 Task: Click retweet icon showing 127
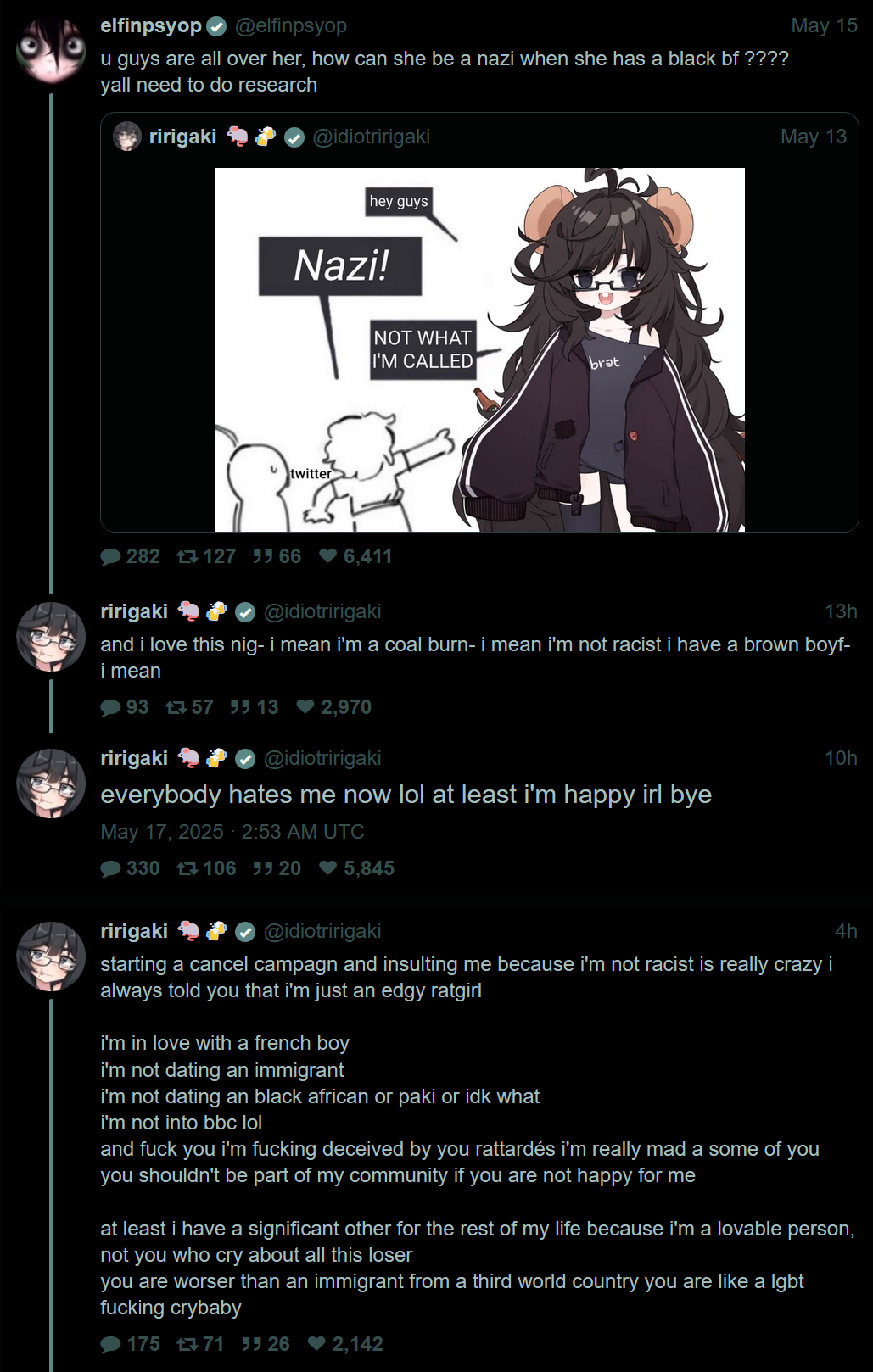tap(187, 556)
